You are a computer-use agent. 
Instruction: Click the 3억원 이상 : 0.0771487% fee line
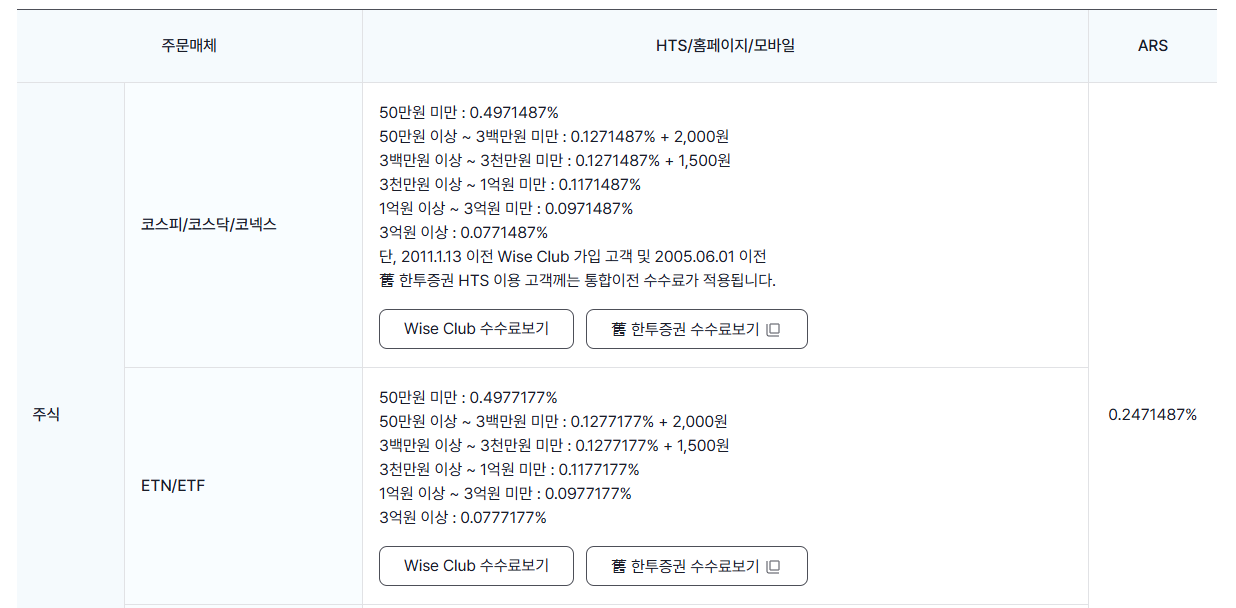462,232
